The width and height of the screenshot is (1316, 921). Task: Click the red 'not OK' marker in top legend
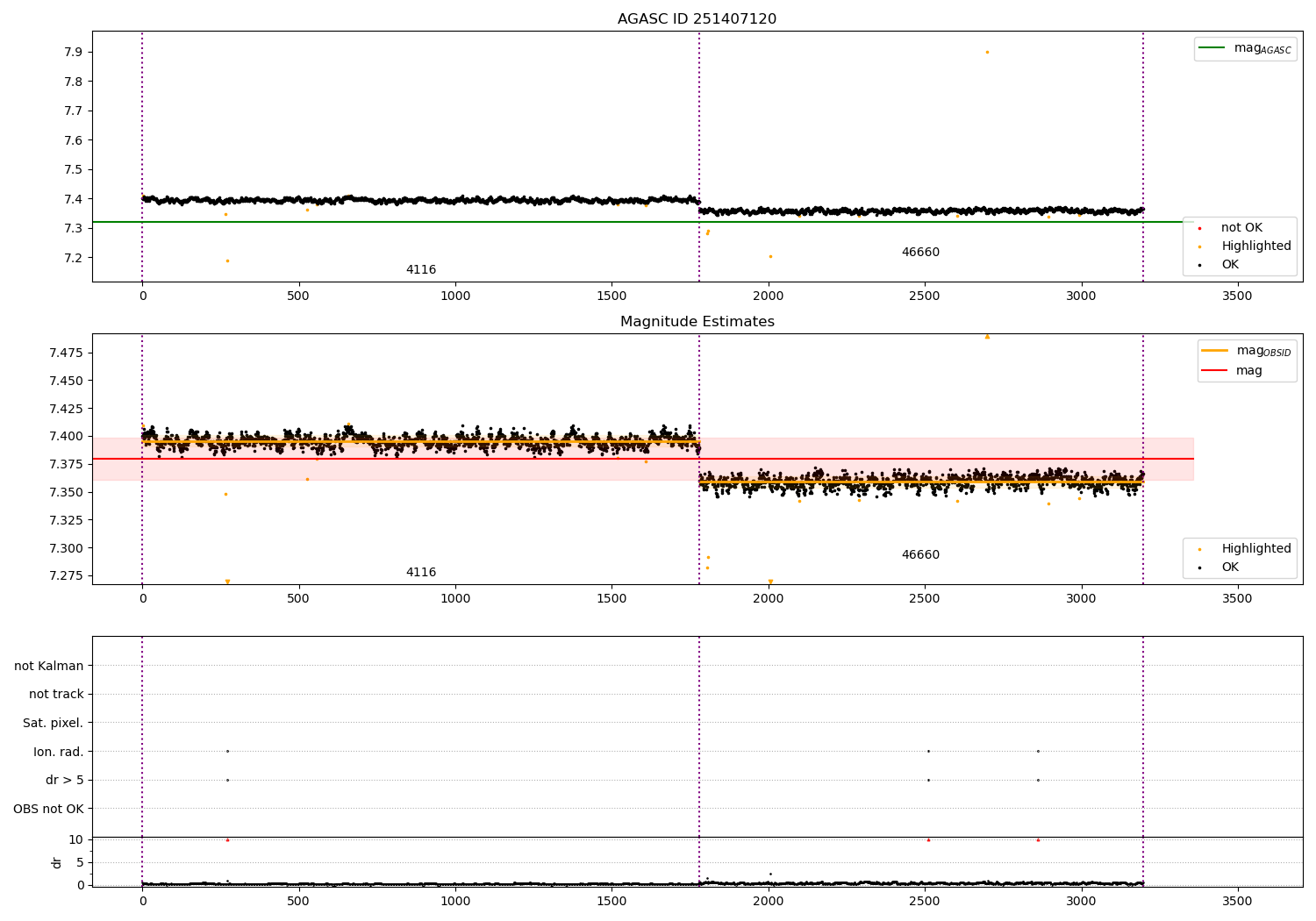(1199, 229)
